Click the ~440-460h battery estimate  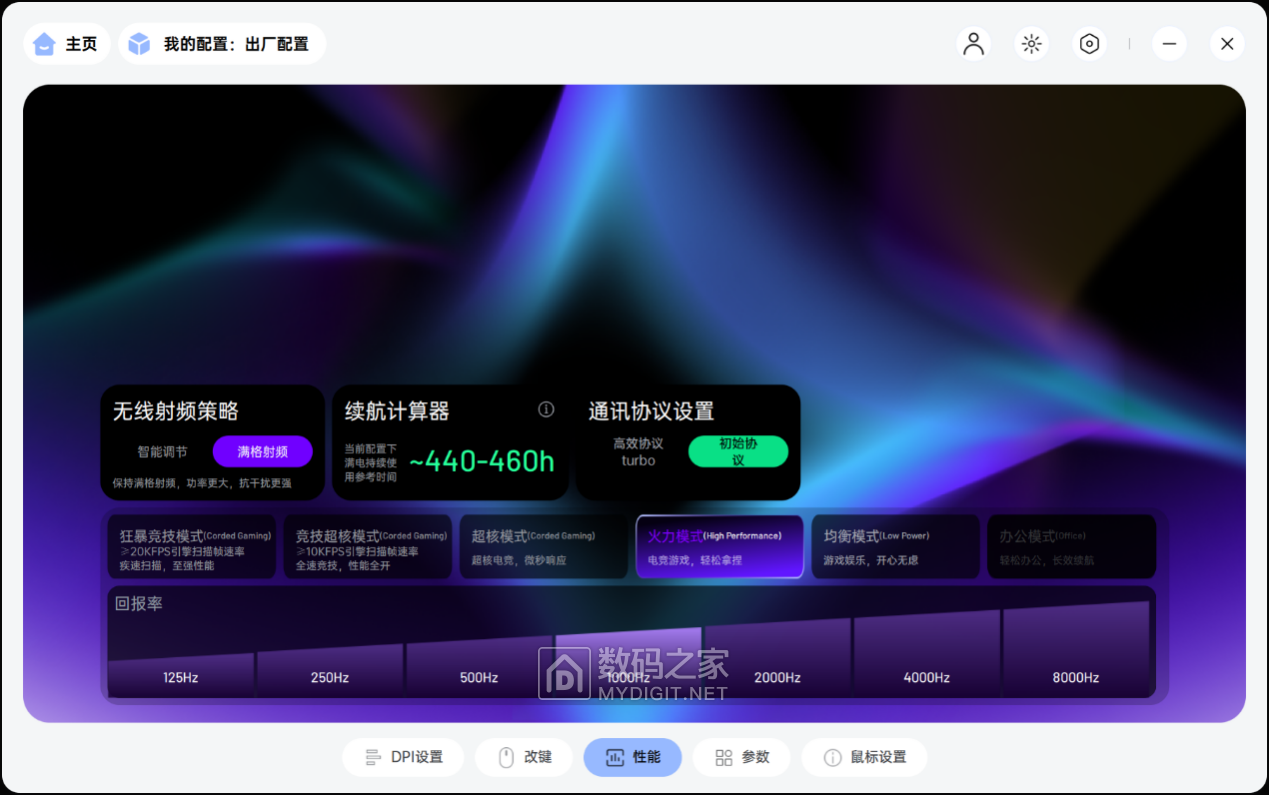[482, 461]
